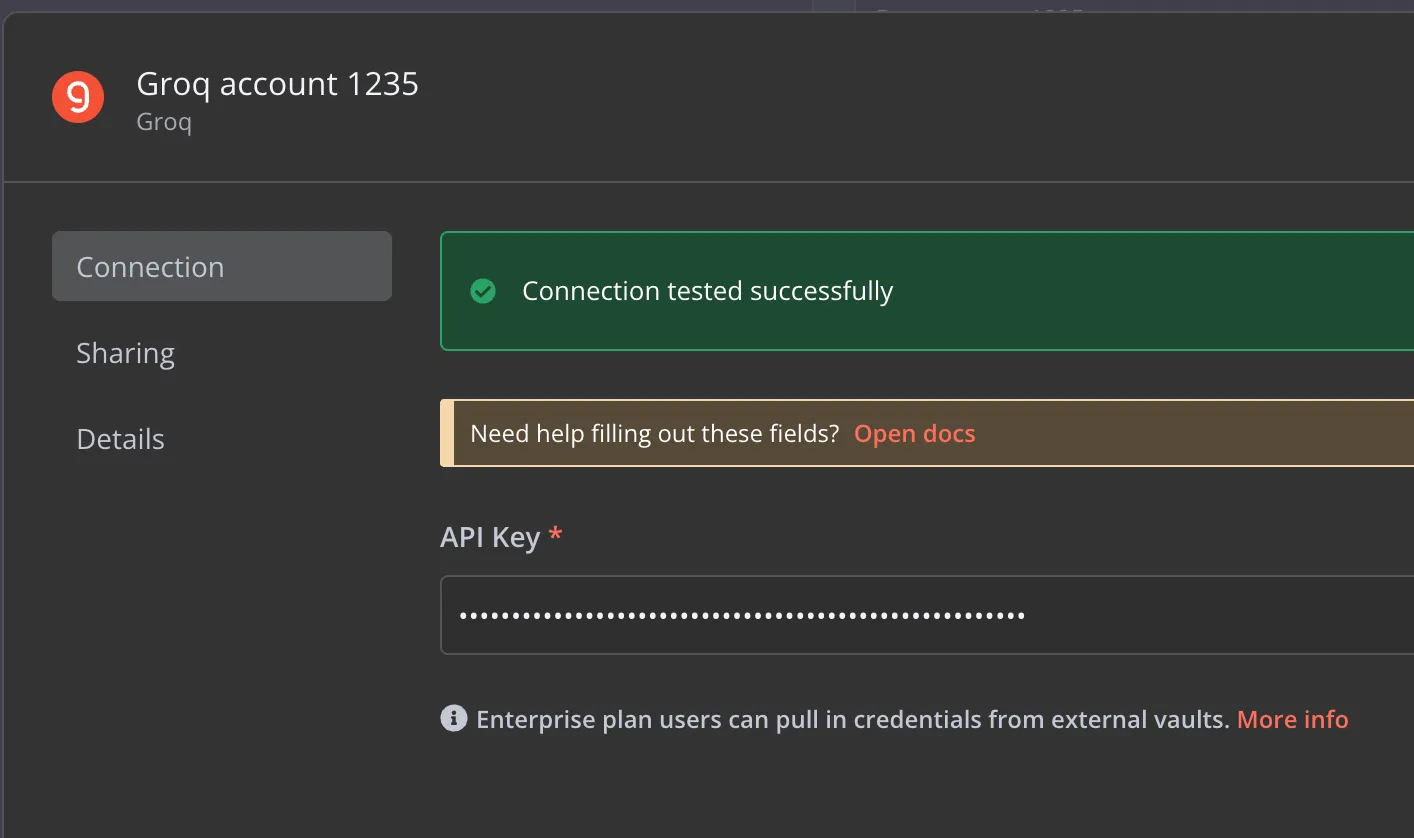Click the API Key field label
This screenshot has width=1414, height=838.
(501, 537)
